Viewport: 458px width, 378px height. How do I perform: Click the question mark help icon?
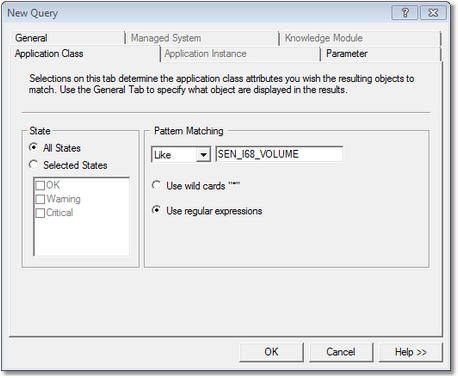tap(405, 13)
